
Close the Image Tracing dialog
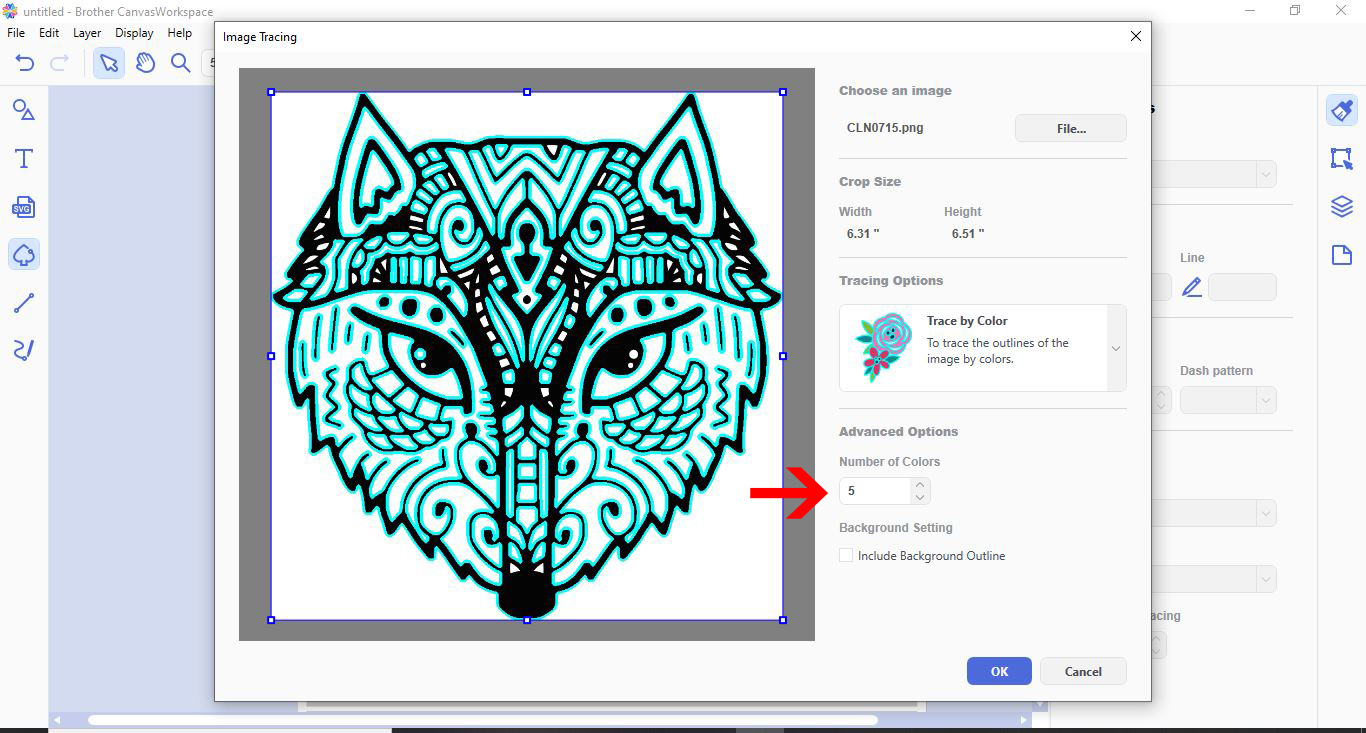tap(1135, 36)
